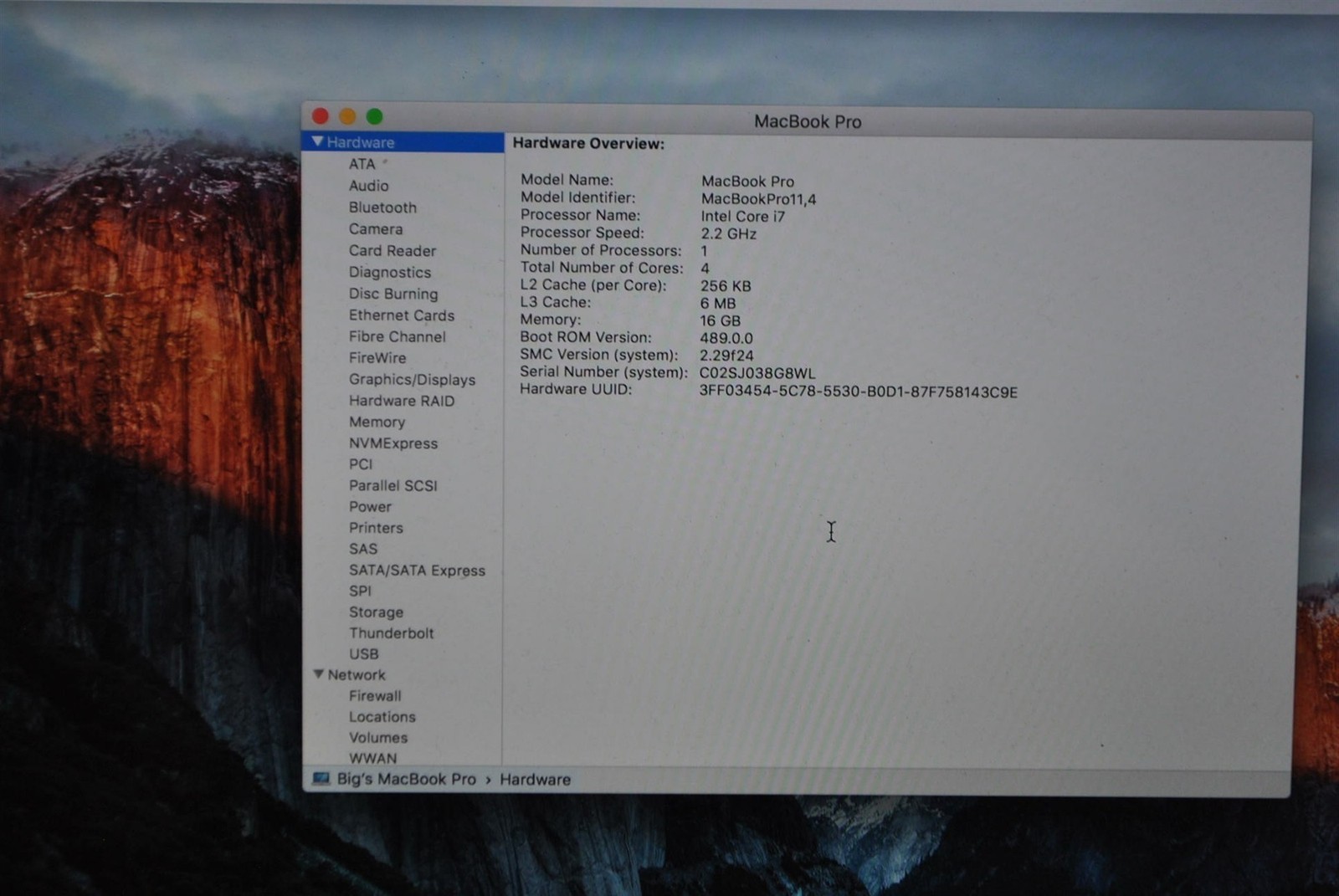Click the 16 GB memory value
This screenshot has height=896, width=1339.
coord(720,321)
